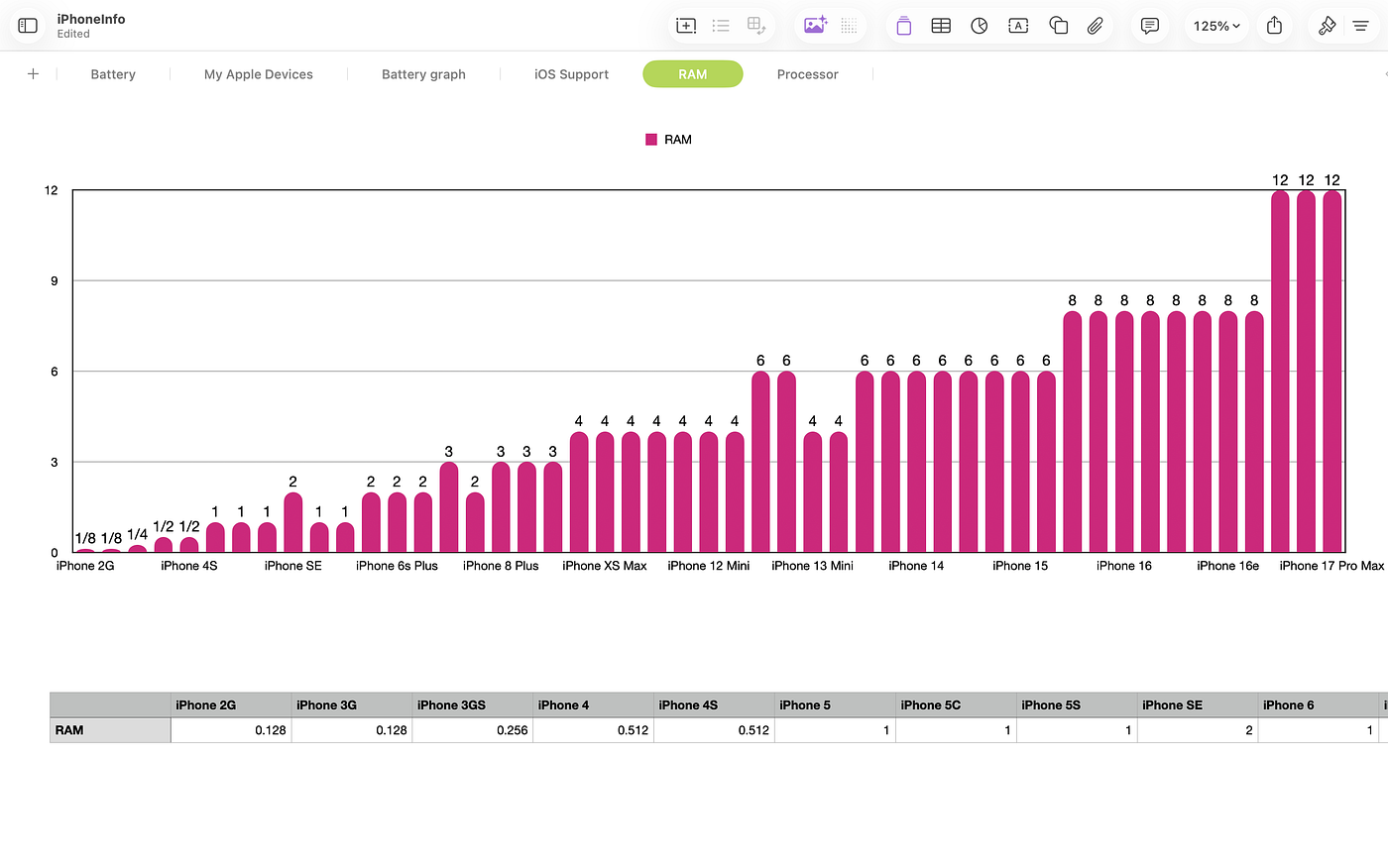Expand the 125% zoom dropdown
Viewport: 1388px width, 868px height.
click(x=1216, y=26)
